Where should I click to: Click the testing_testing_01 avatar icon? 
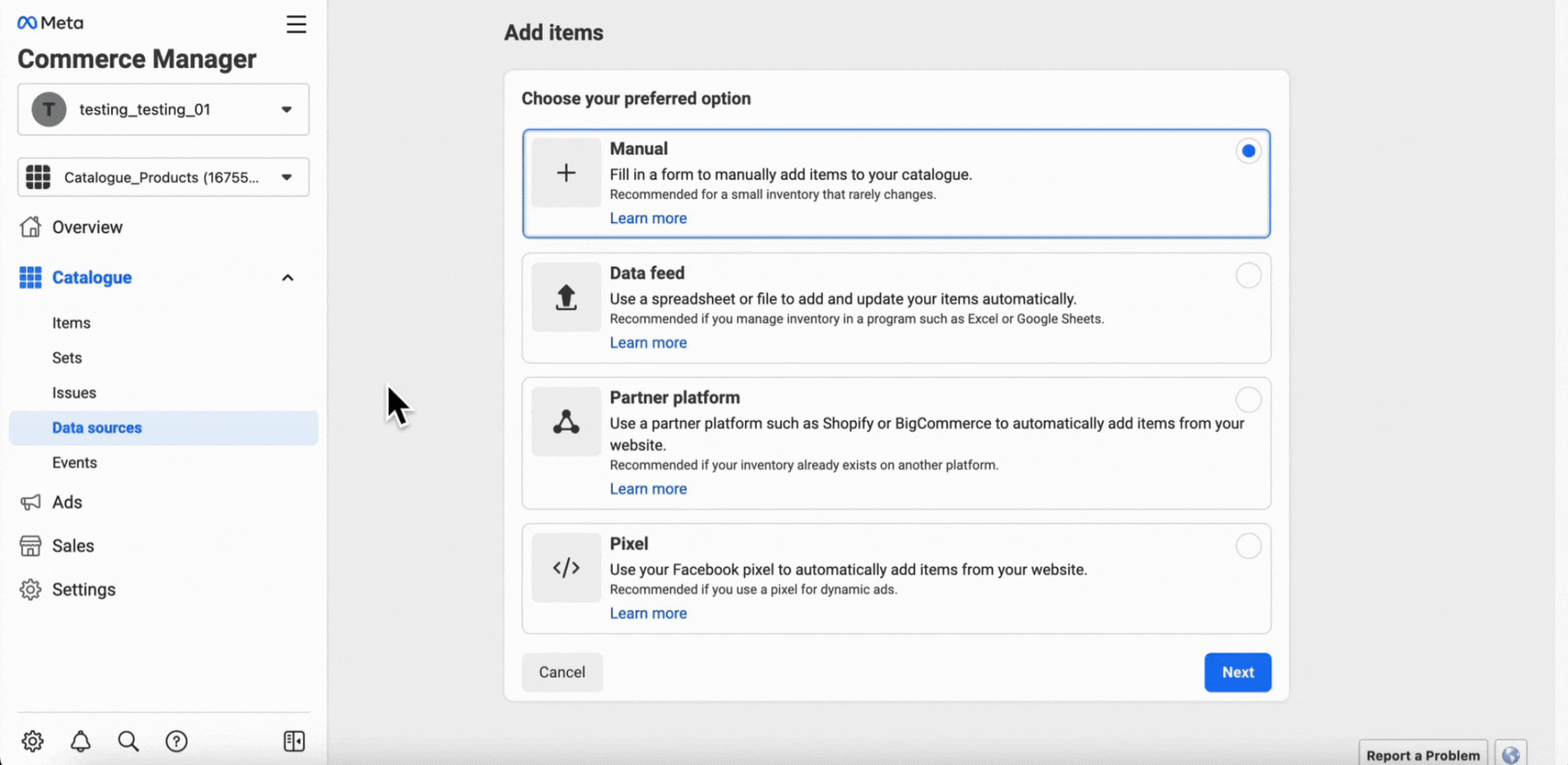[x=49, y=110]
